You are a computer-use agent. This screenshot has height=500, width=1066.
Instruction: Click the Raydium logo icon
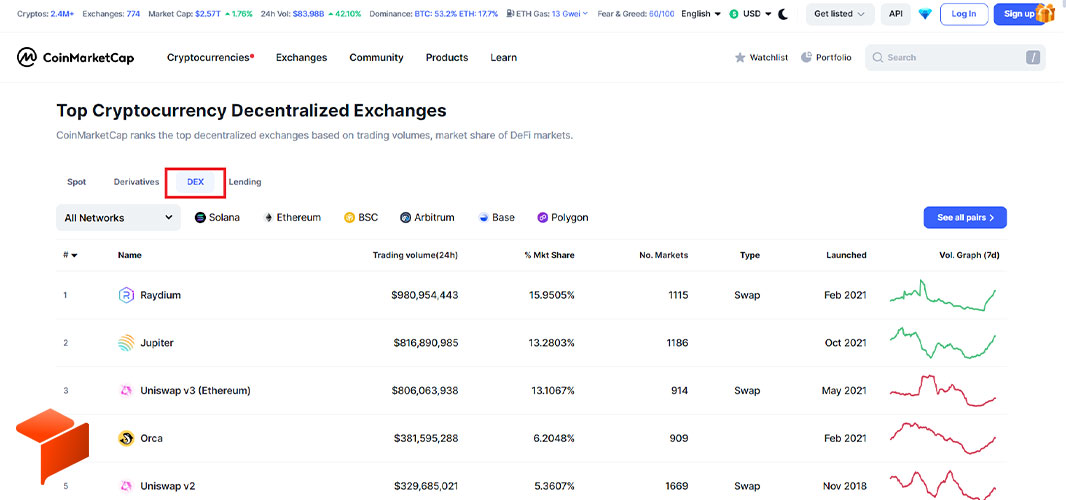(x=126, y=295)
